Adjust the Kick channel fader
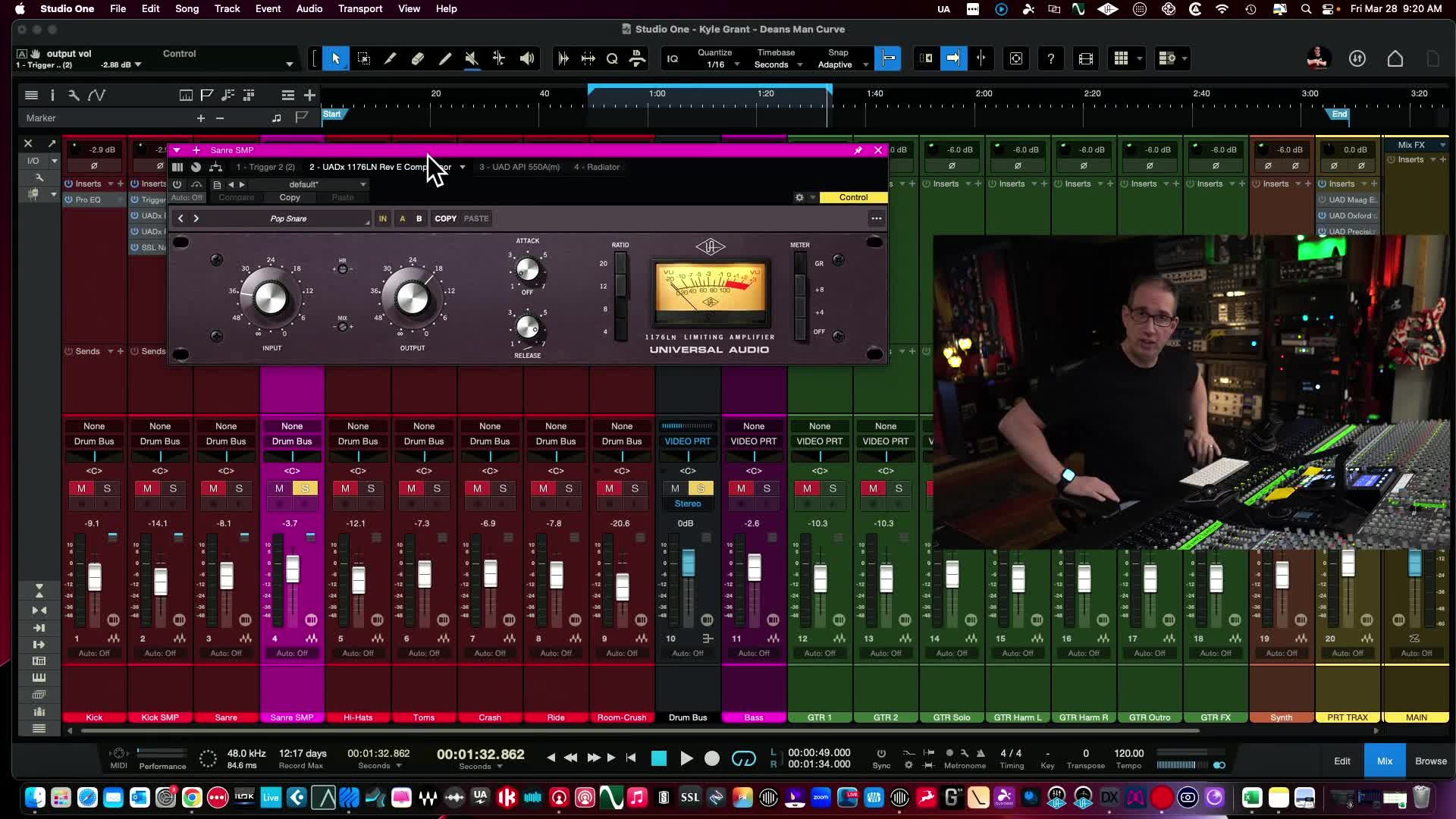The image size is (1456, 819). pyautogui.click(x=95, y=577)
